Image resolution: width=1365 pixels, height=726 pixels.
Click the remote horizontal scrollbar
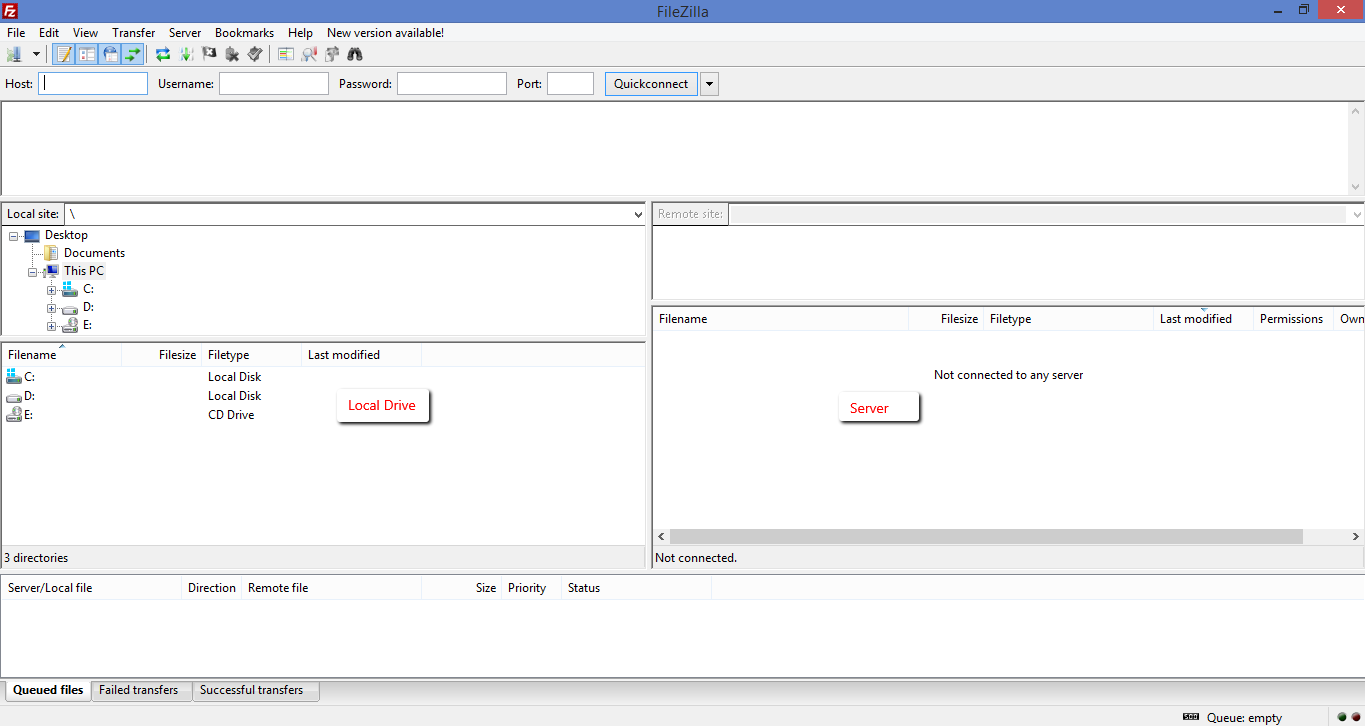986,537
